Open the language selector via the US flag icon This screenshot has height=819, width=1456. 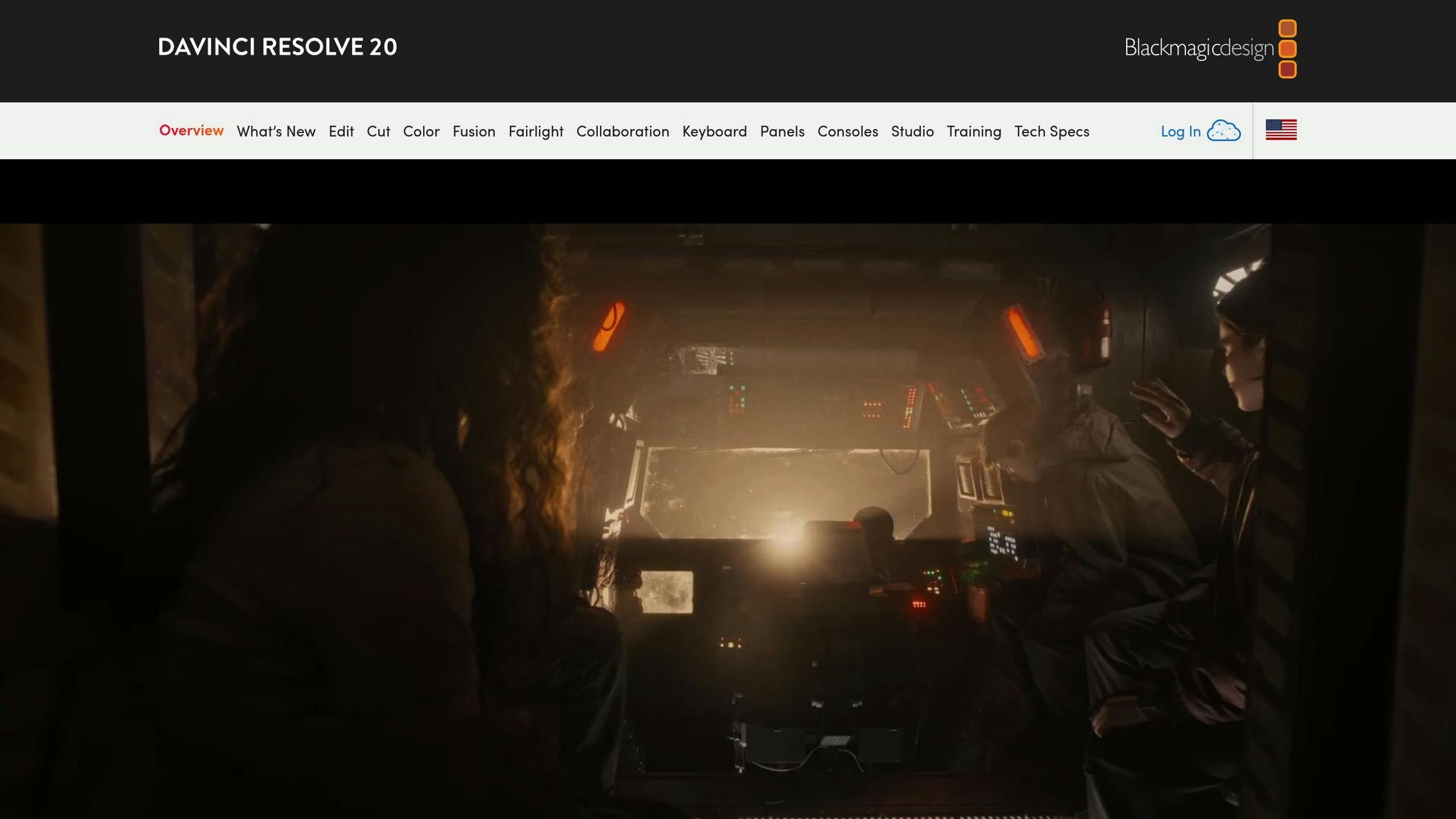[1281, 130]
